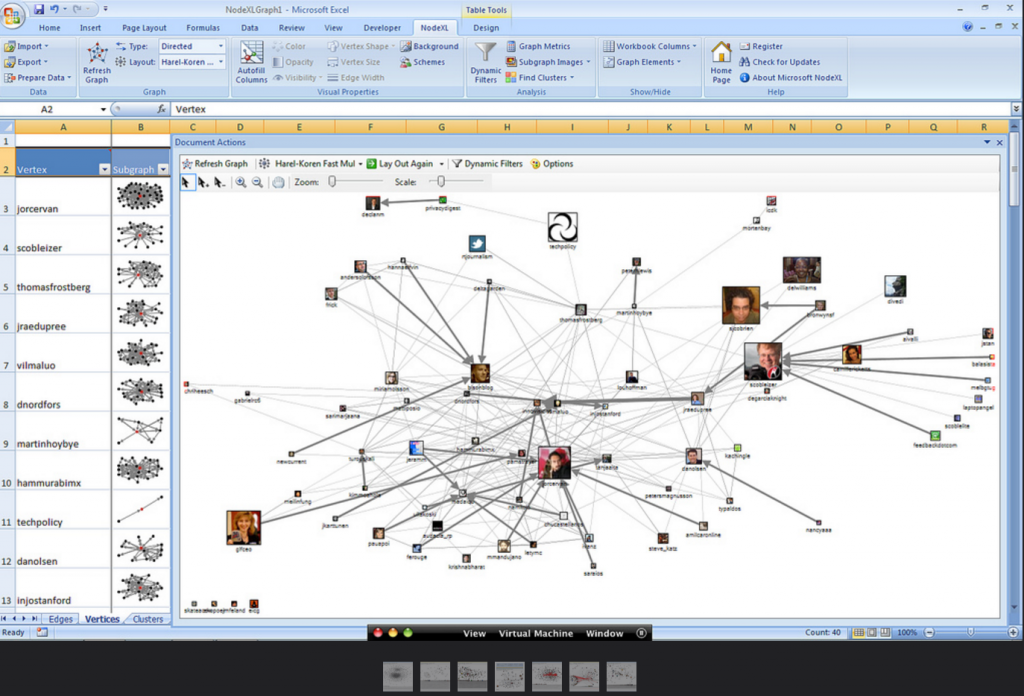The width and height of the screenshot is (1024, 696).
Task: Click the Register option
Action: [761, 46]
